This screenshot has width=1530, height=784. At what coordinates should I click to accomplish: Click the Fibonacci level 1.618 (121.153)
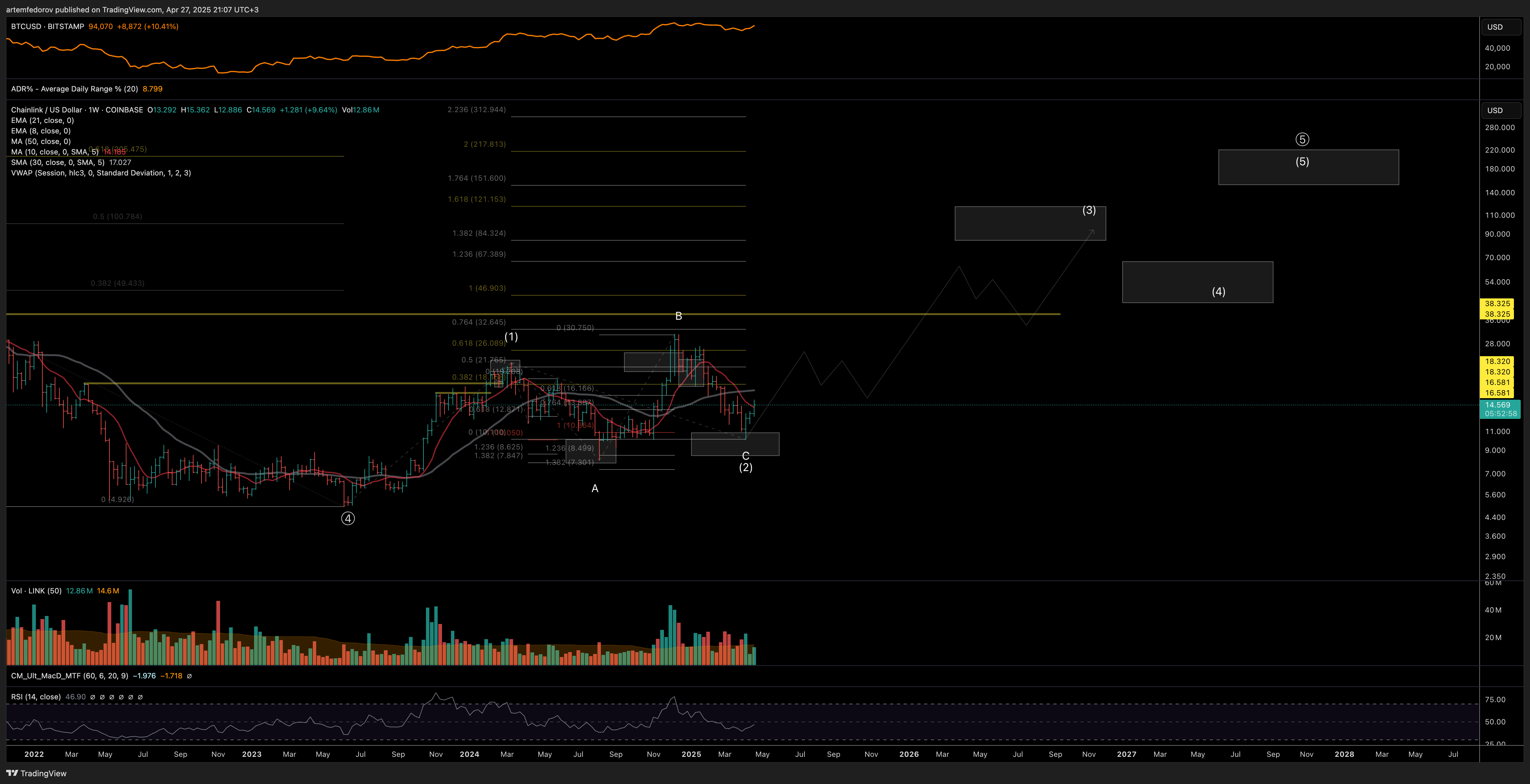coord(476,200)
